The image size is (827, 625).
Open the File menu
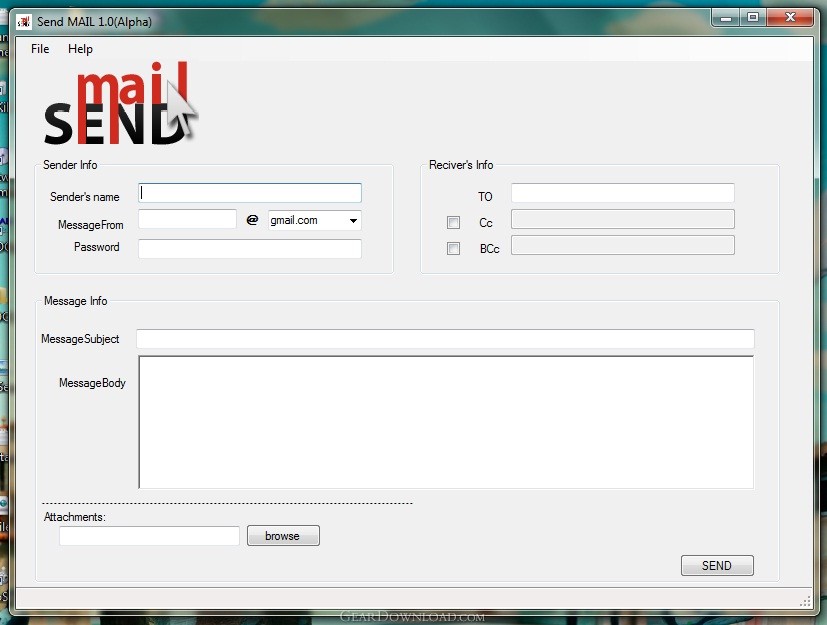(x=40, y=49)
